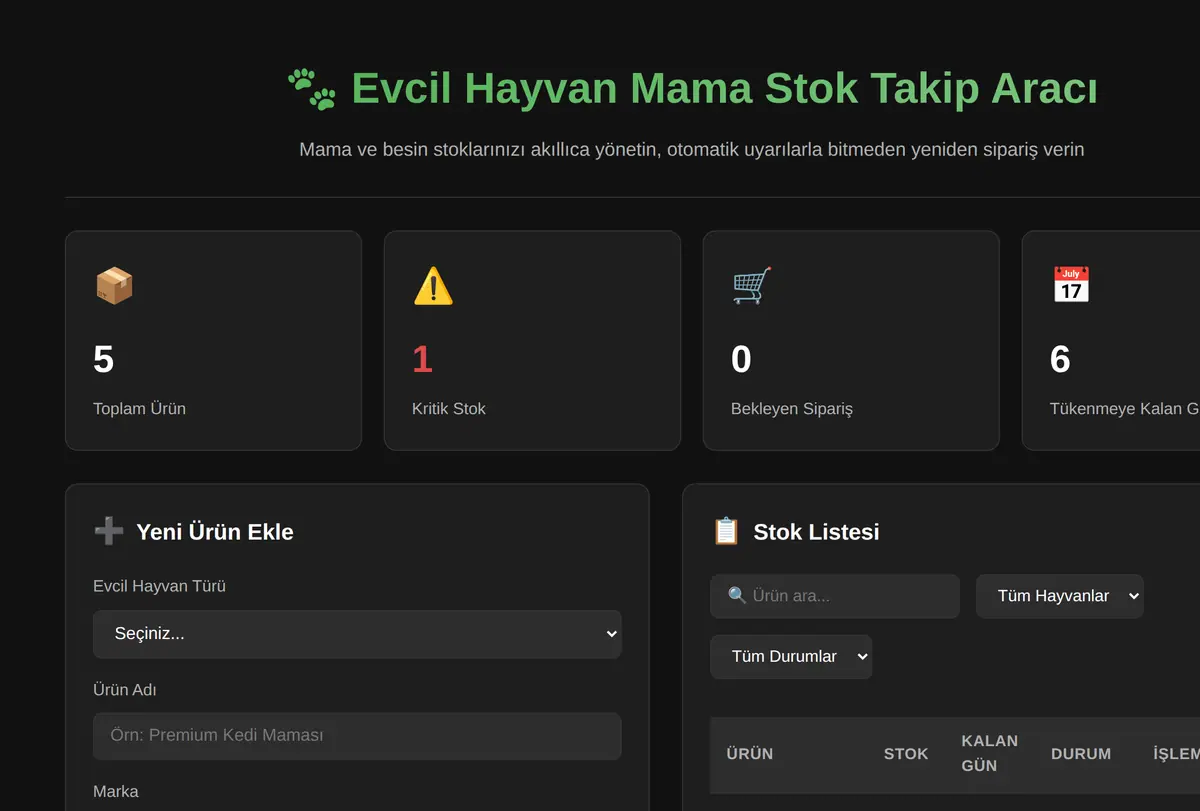Click the Tükenmeye Kalan value 6
This screenshot has width=1200, height=811.
click(x=1060, y=359)
